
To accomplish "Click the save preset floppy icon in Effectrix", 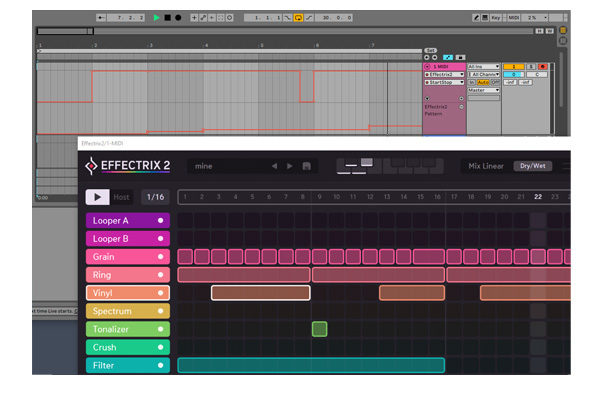I will click(307, 166).
